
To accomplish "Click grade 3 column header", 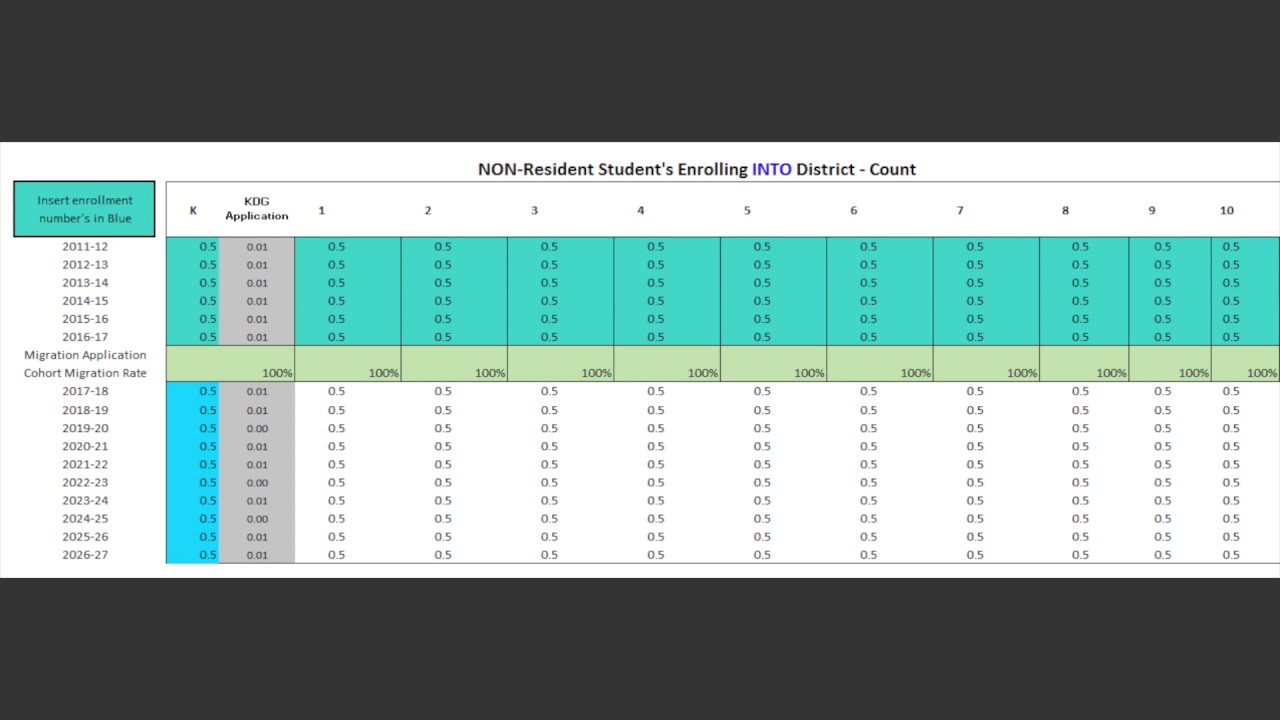I will (534, 210).
